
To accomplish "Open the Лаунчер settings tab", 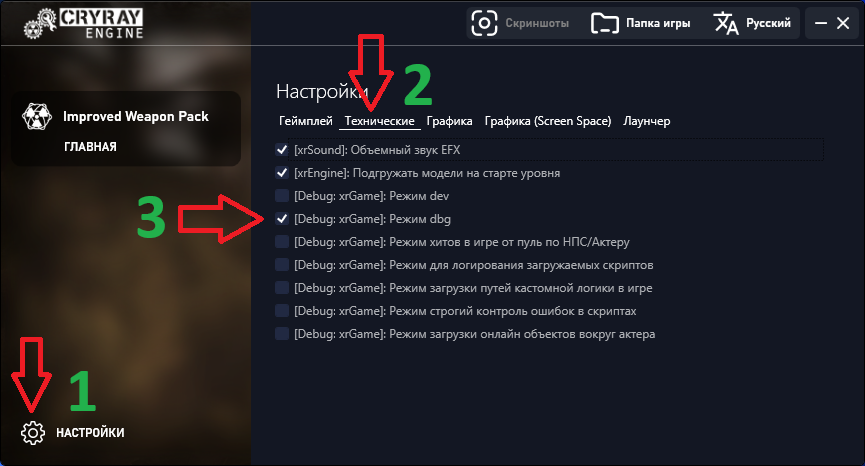I will point(647,121).
